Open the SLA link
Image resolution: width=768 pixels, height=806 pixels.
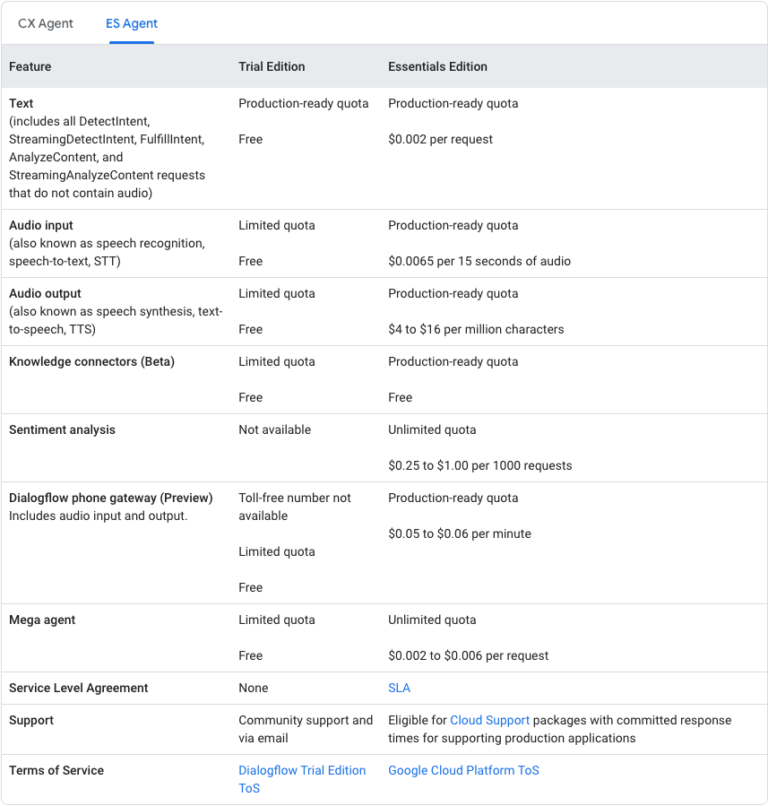pyautogui.click(x=399, y=688)
